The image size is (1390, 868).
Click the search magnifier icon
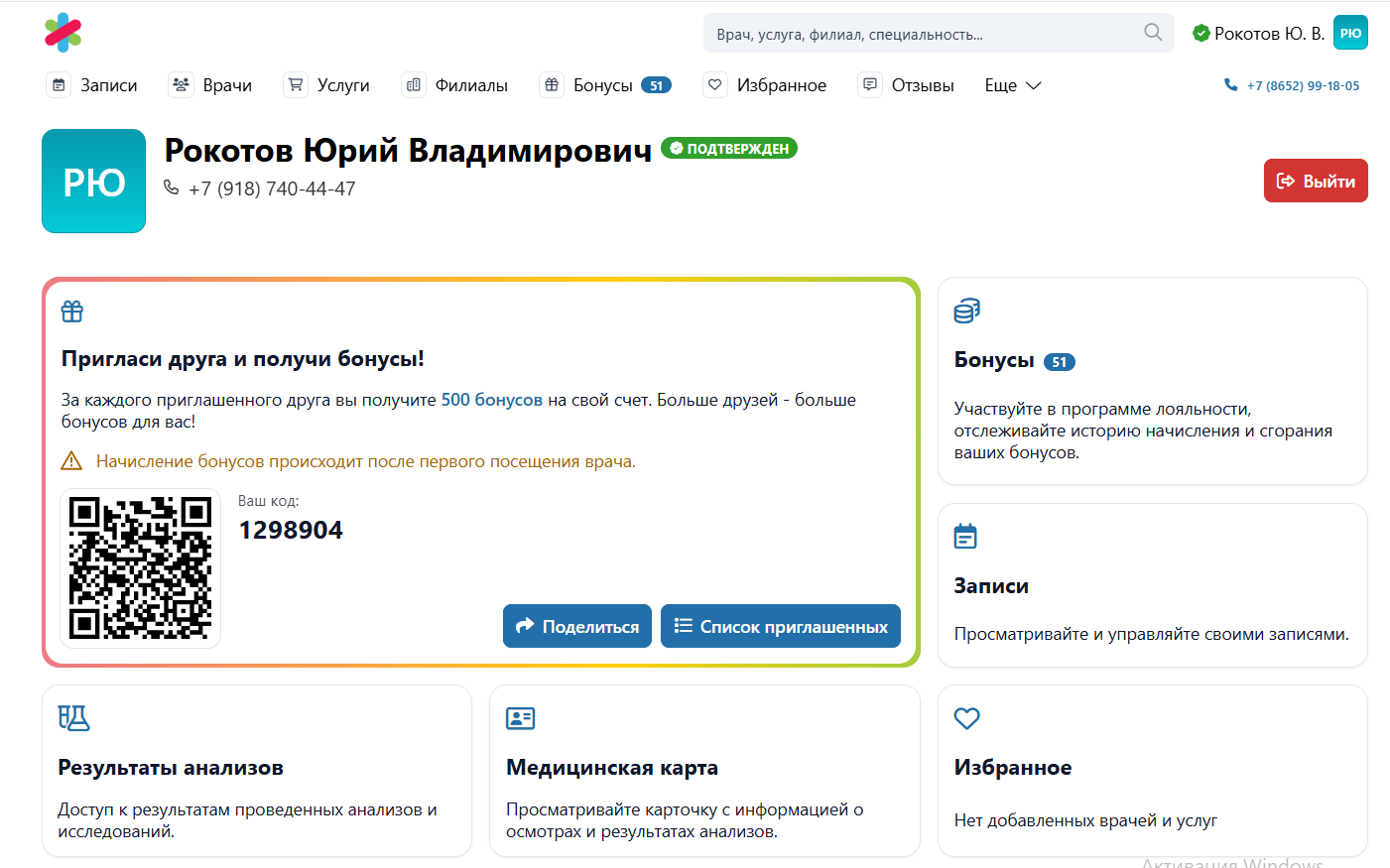click(1152, 33)
